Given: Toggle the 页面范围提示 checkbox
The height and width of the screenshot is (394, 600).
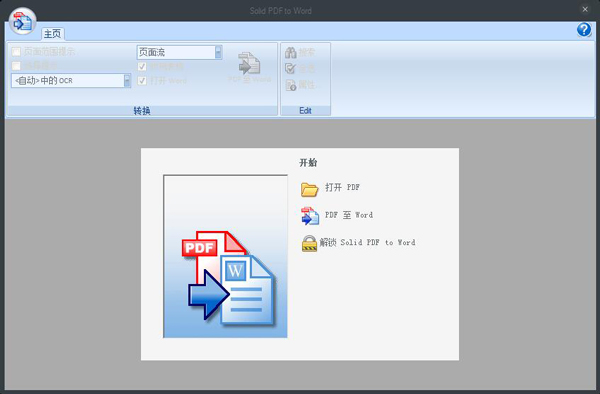Looking at the screenshot, I should 16,52.
